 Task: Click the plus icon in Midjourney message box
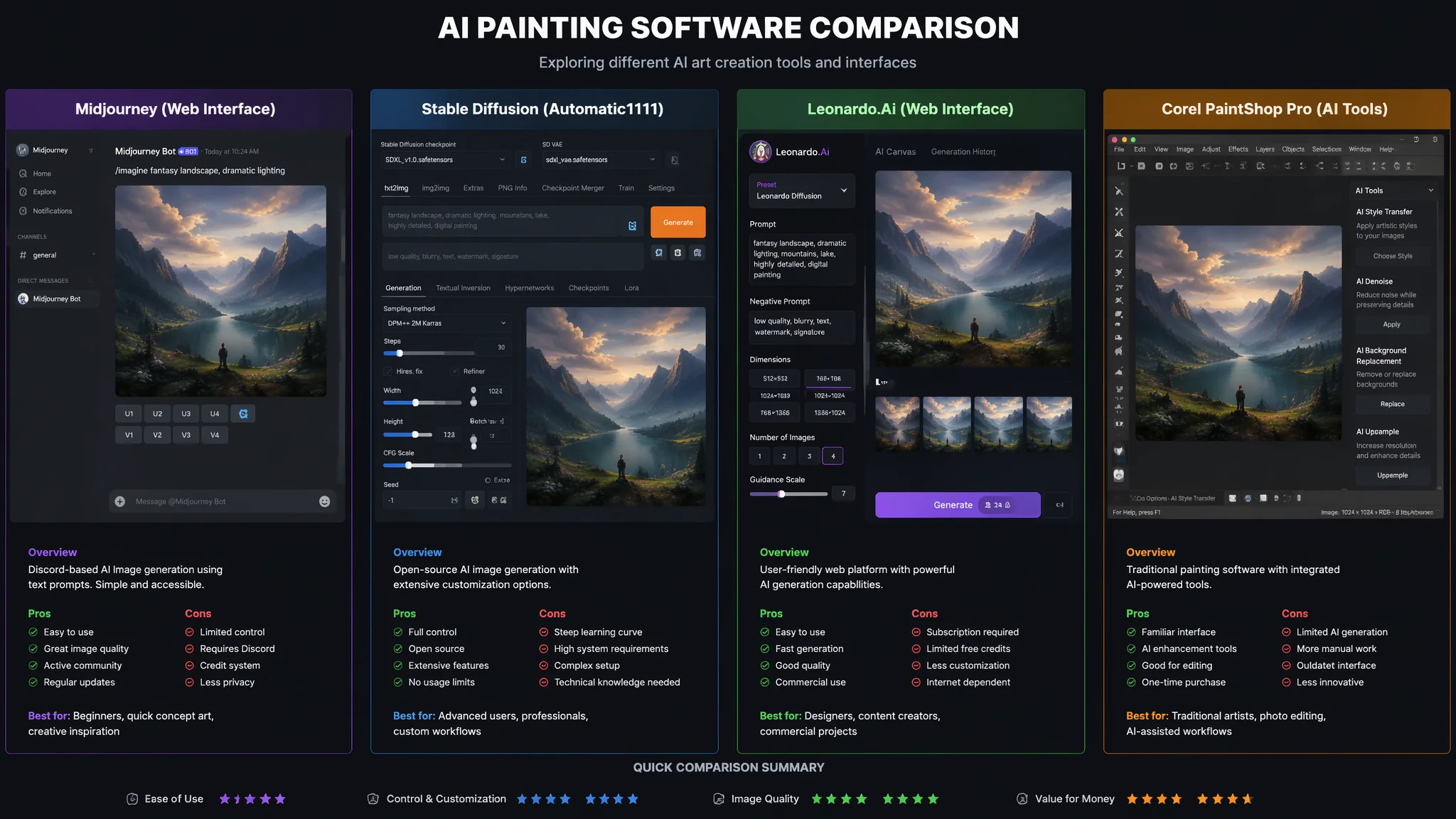120,501
